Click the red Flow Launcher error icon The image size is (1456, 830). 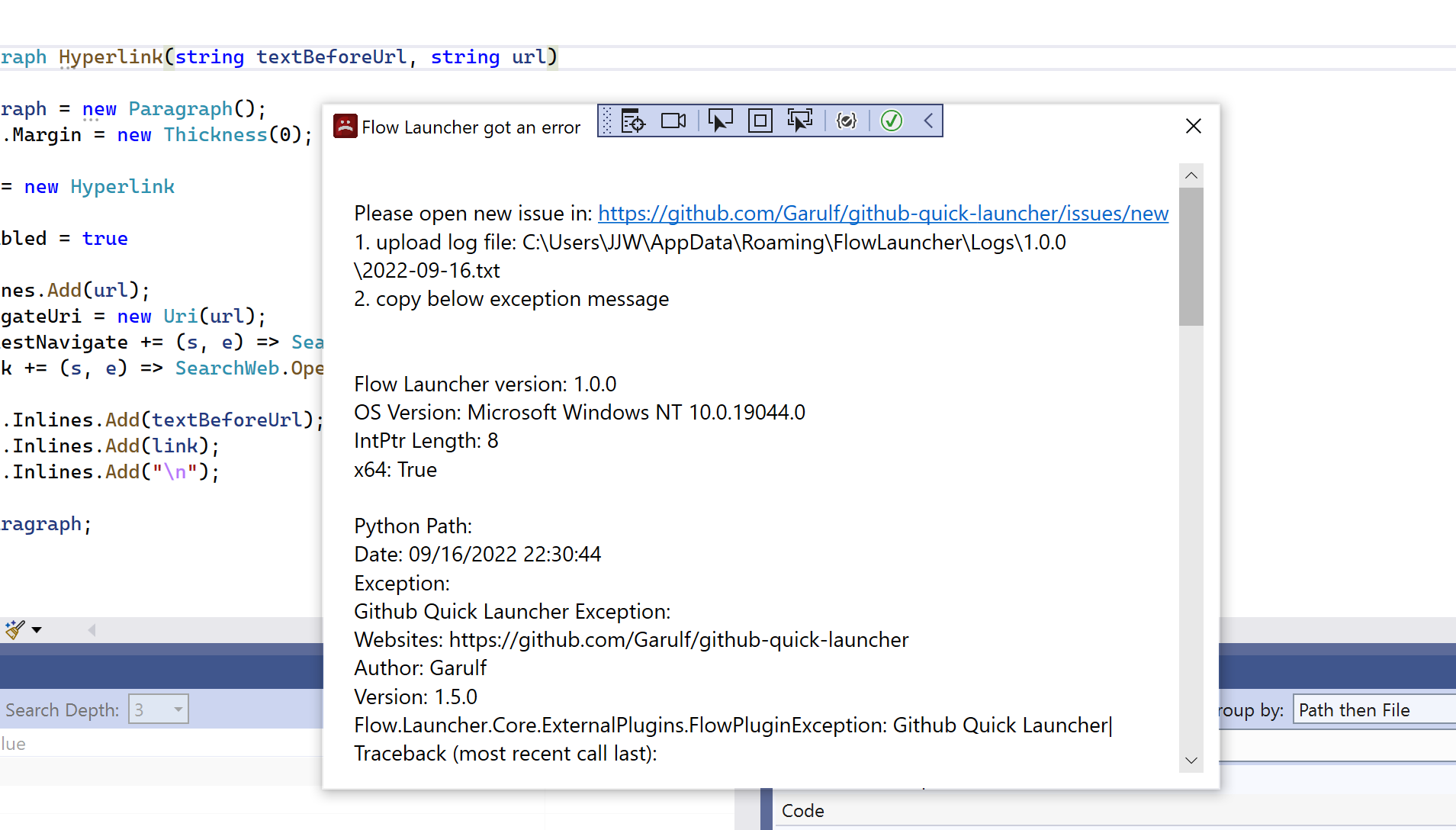[345, 126]
